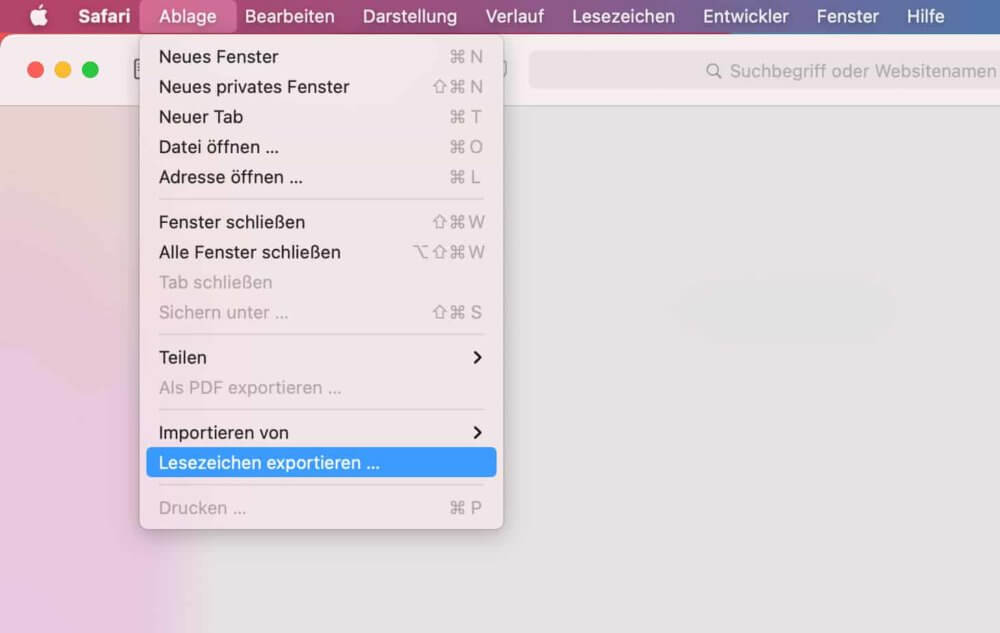Screen dimensions: 1000x633
Task: Select Neuer Tab
Action: click(321, 117)
